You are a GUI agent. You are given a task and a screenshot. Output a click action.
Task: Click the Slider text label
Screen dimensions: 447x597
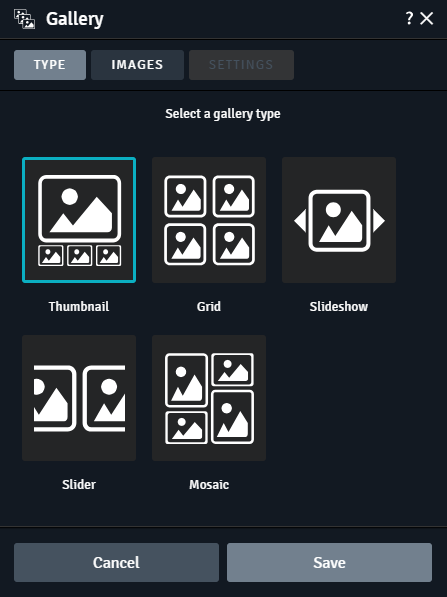point(79,485)
